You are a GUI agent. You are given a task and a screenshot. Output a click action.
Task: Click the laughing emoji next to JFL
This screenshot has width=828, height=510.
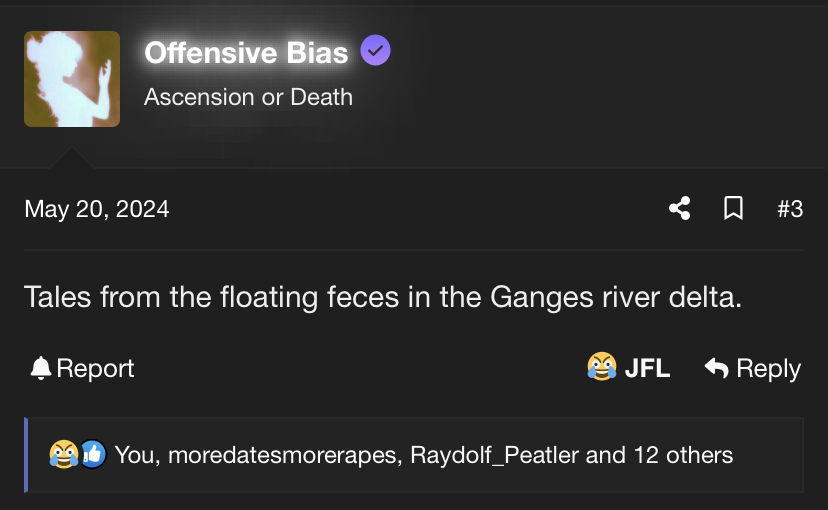coord(601,368)
